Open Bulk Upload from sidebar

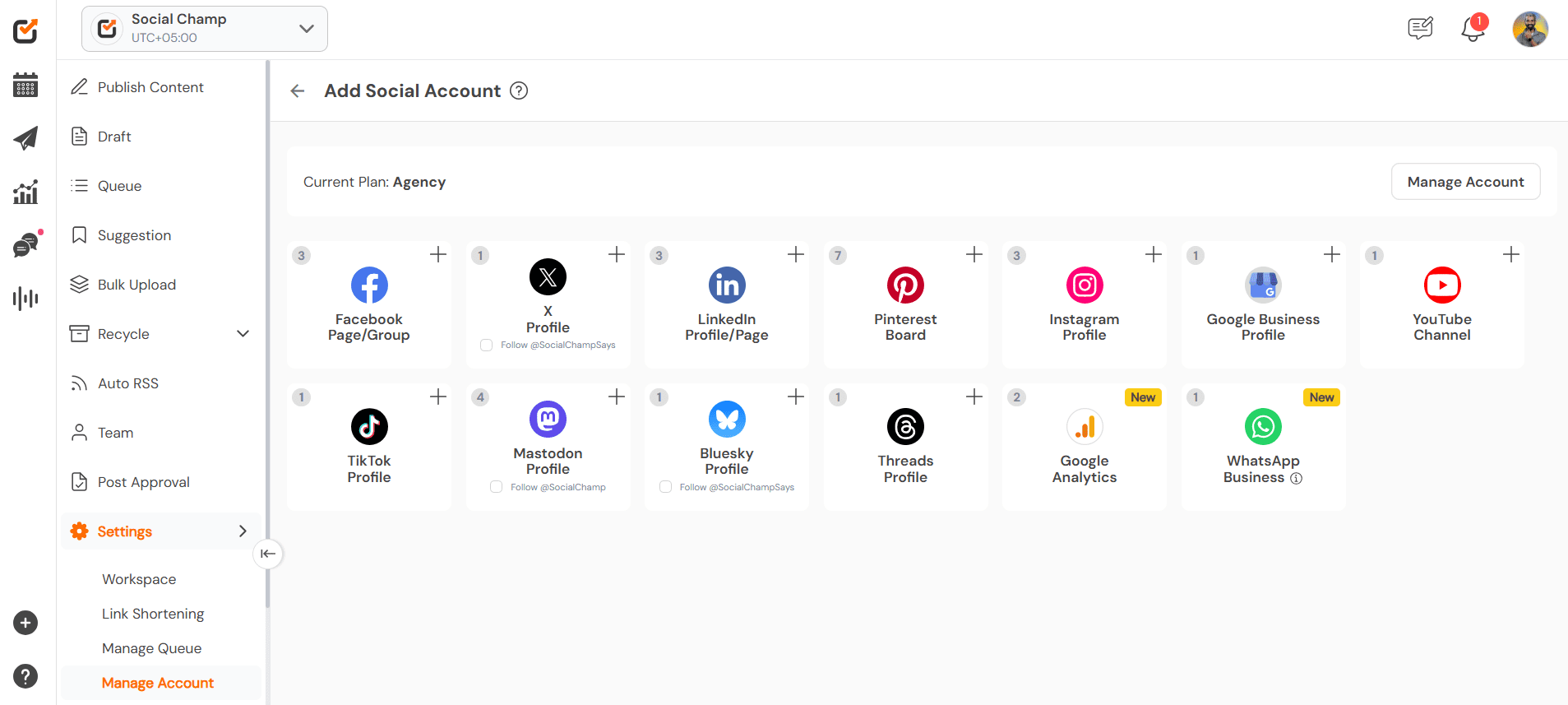[x=136, y=285]
